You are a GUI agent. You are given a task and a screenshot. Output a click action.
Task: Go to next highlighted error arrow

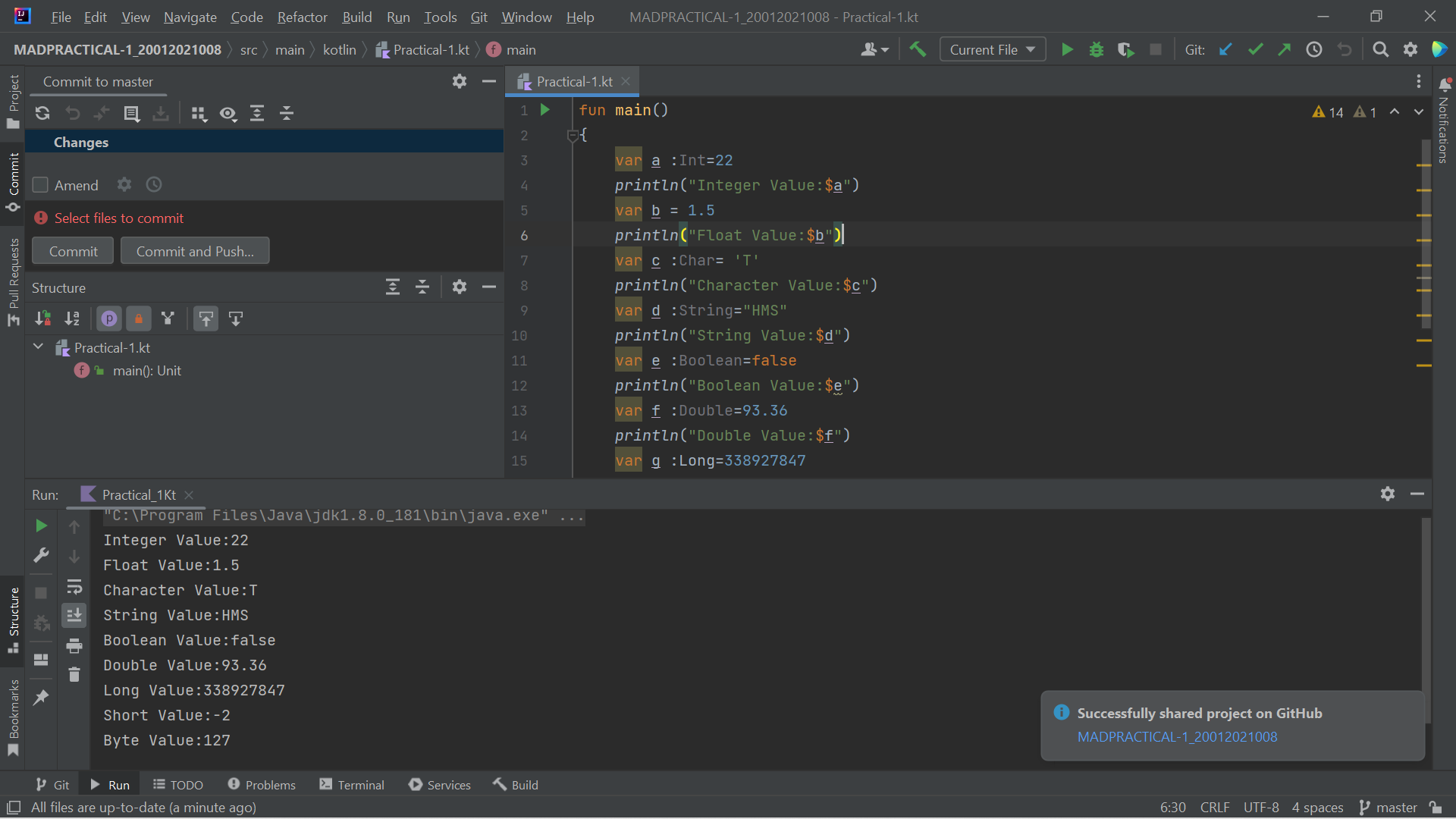(x=1419, y=112)
